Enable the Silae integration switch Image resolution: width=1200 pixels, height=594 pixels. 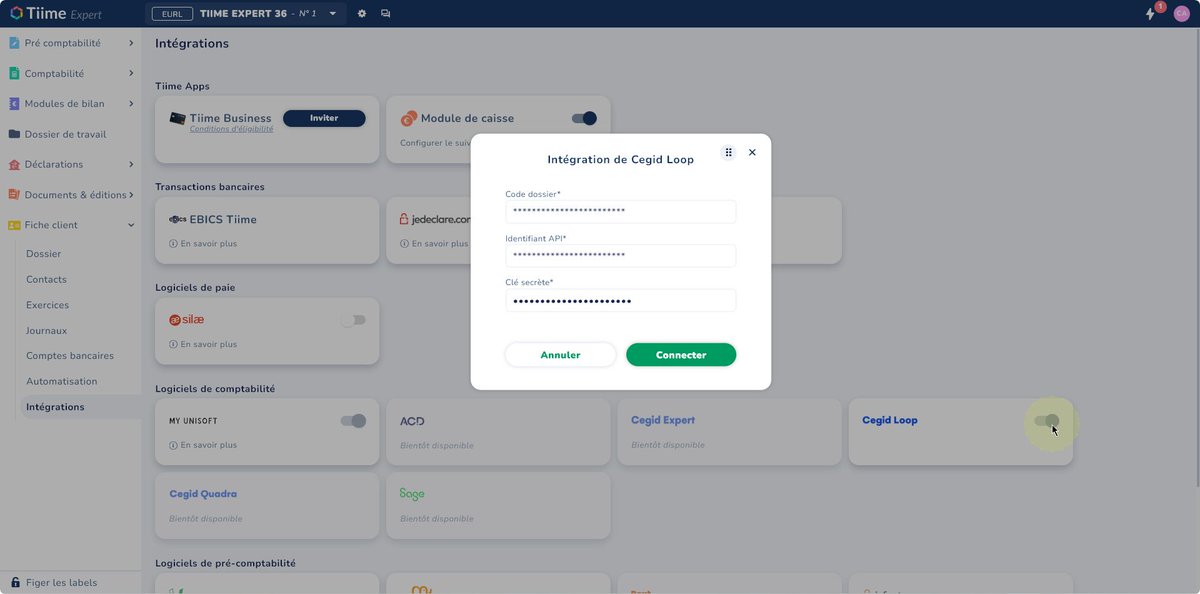[x=353, y=320]
